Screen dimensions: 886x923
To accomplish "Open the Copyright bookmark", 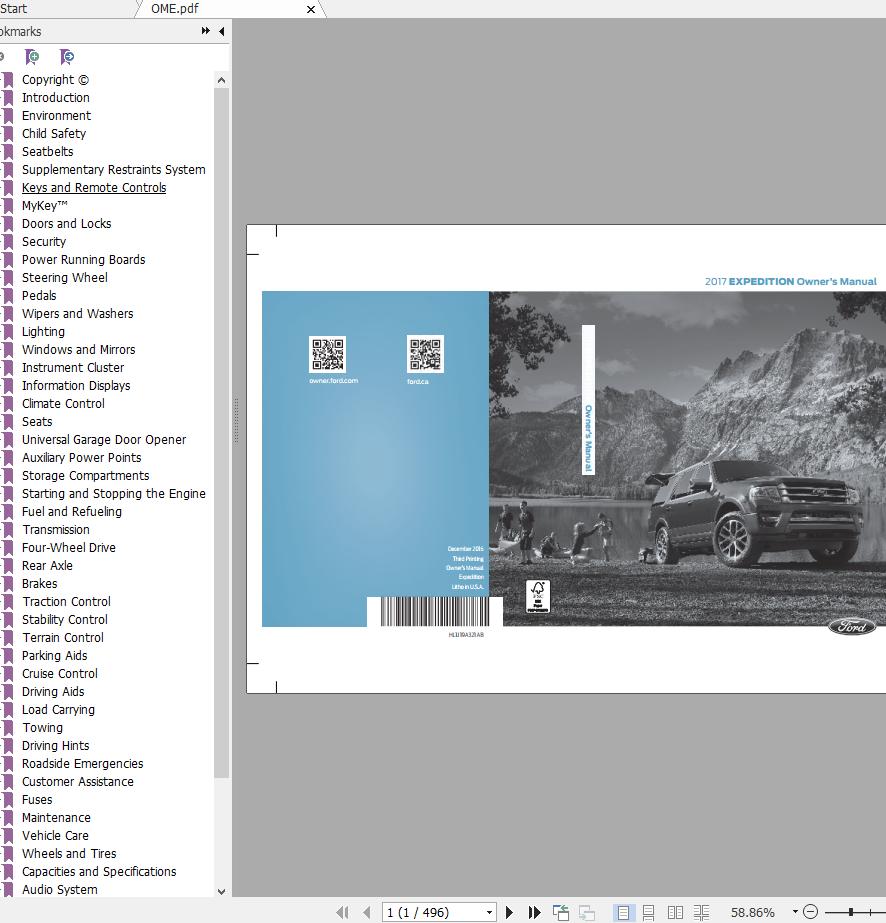I will (55, 80).
